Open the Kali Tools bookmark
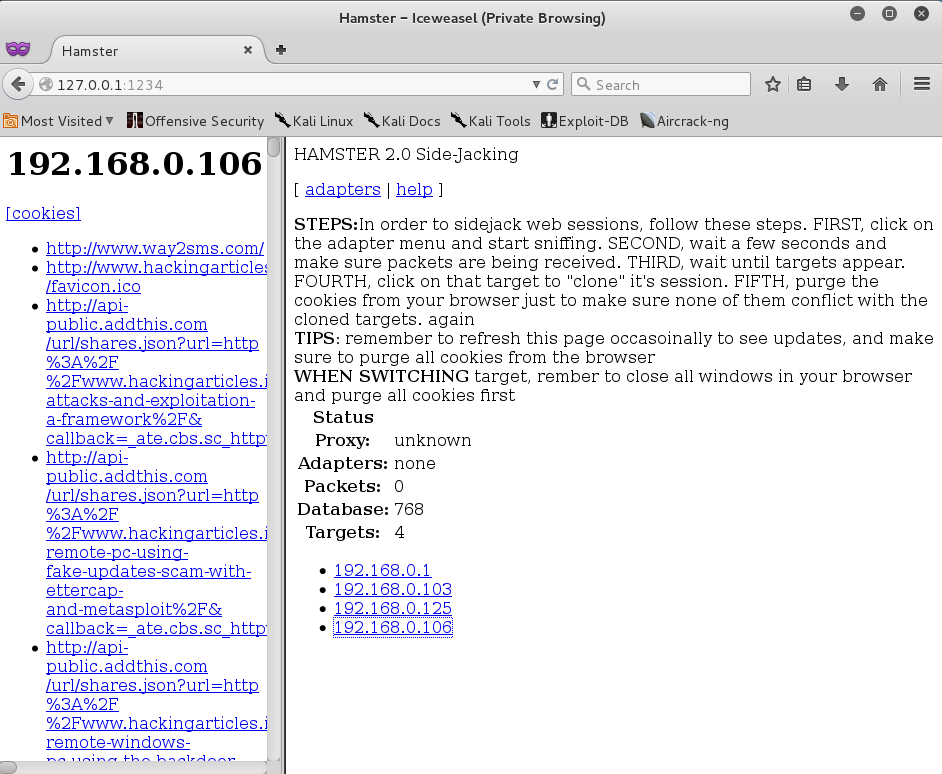The image size is (942, 774). 491,121
